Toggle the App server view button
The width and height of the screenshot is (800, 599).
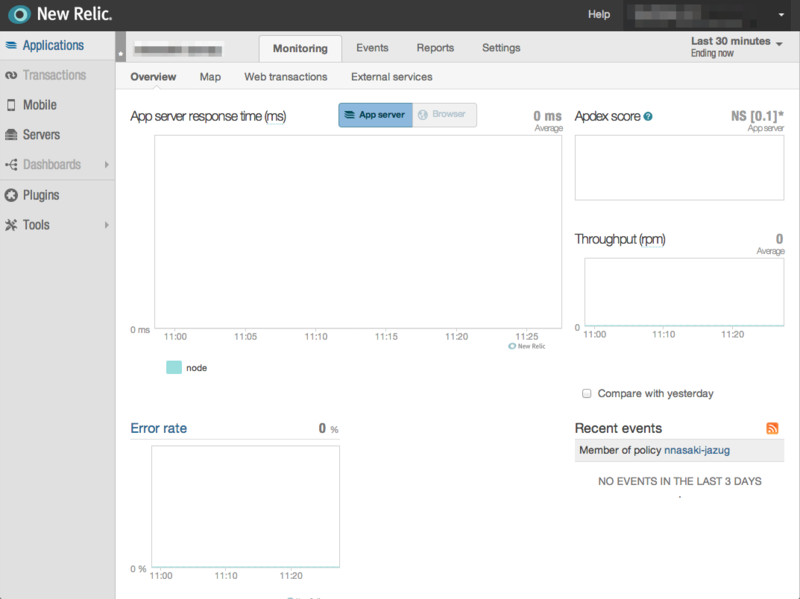[376, 115]
